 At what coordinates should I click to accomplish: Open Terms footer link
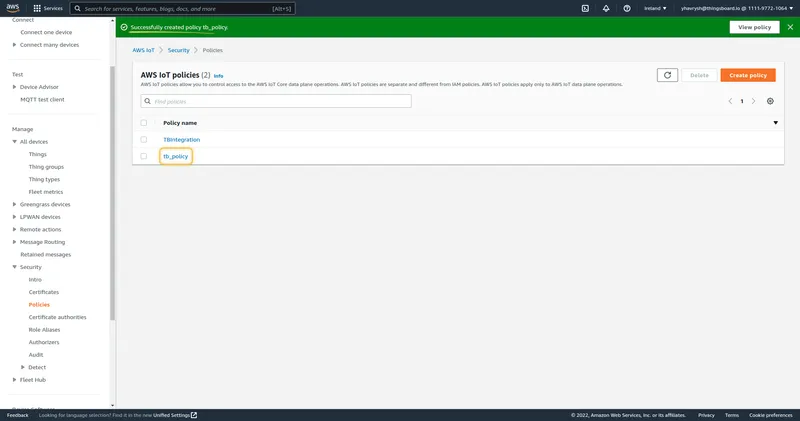coord(732,415)
